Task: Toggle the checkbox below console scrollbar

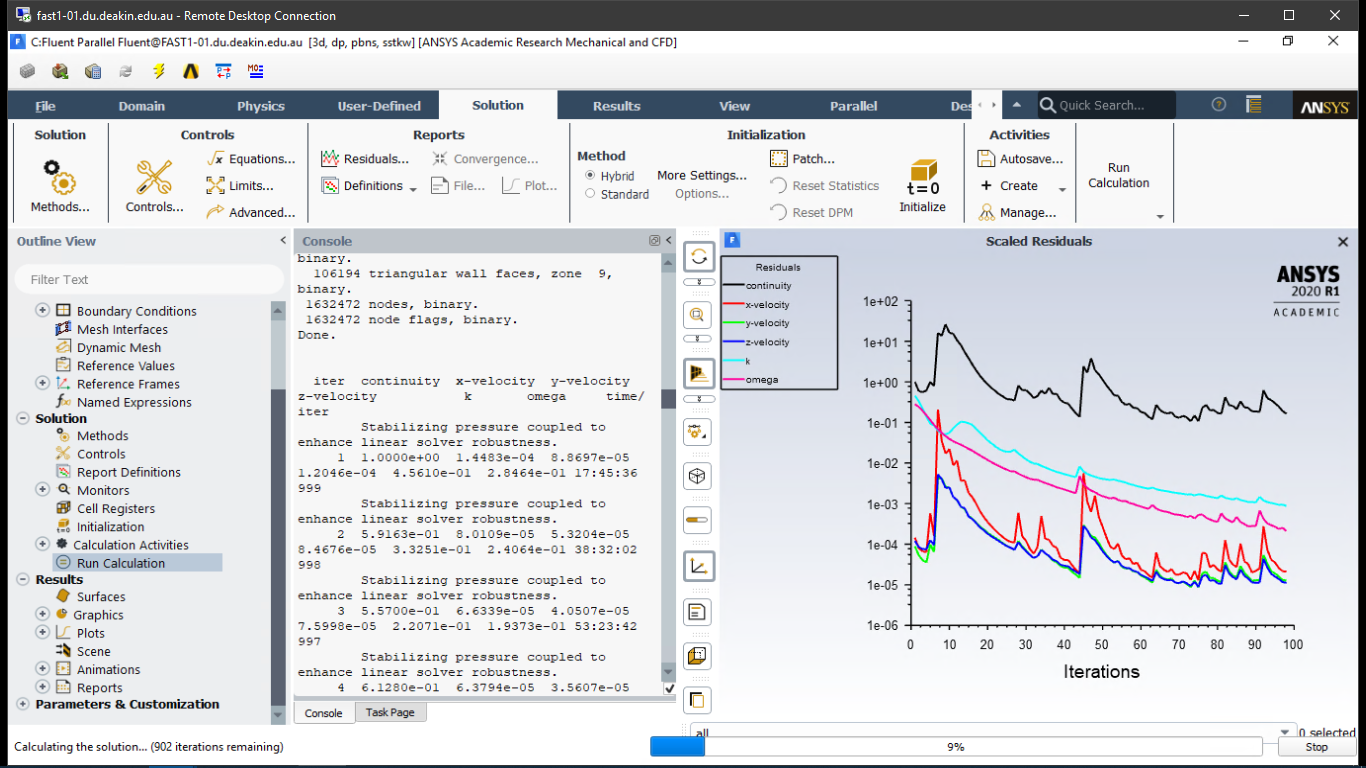Action: click(x=669, y=689)
